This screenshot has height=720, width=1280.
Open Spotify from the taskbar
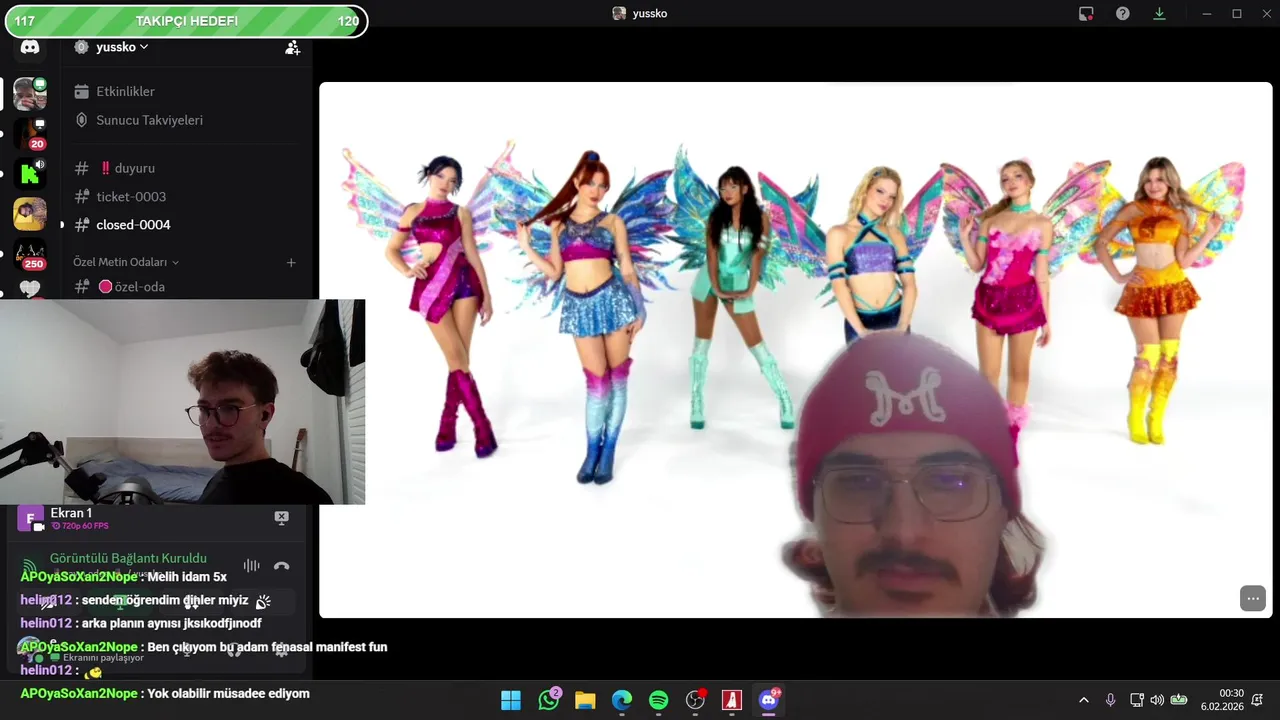(x=658, y=700)
